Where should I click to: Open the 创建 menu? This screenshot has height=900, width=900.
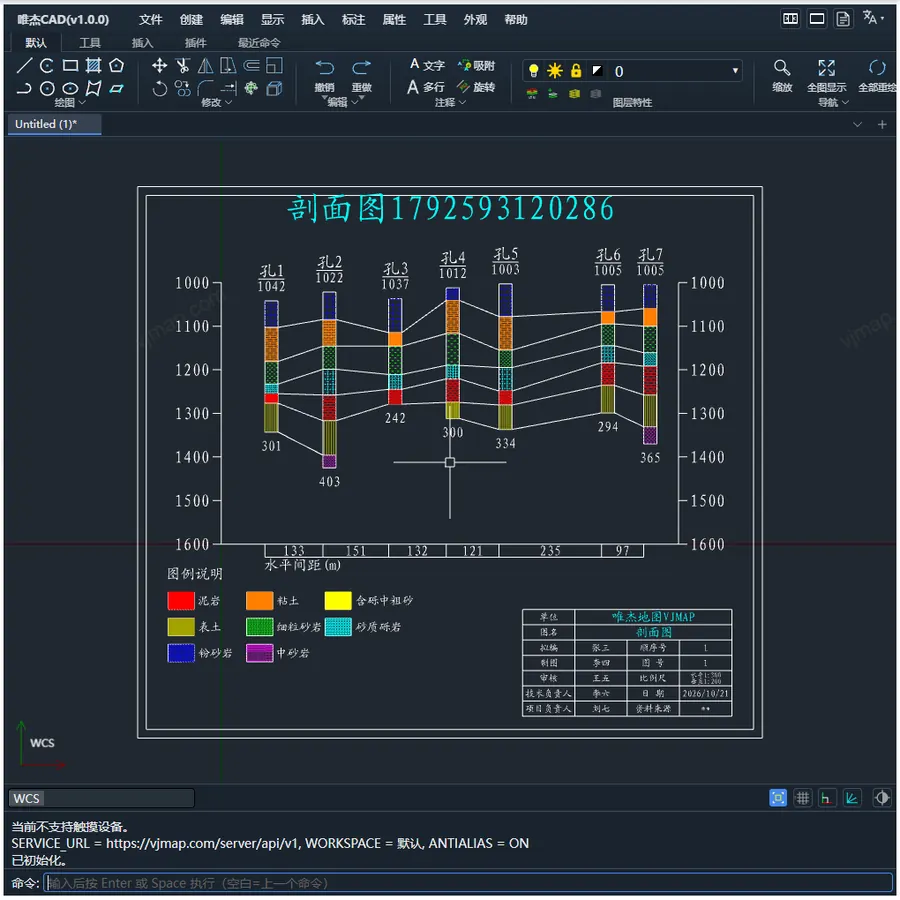tap(191, 20)
